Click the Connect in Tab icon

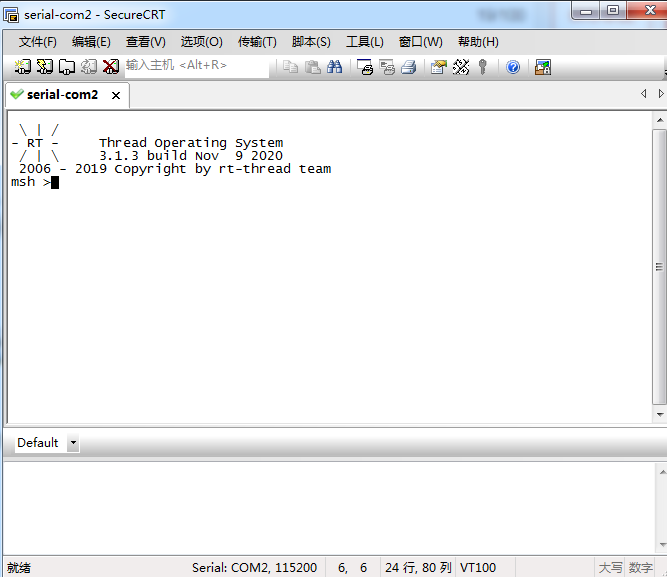click(x=67, y=66)
